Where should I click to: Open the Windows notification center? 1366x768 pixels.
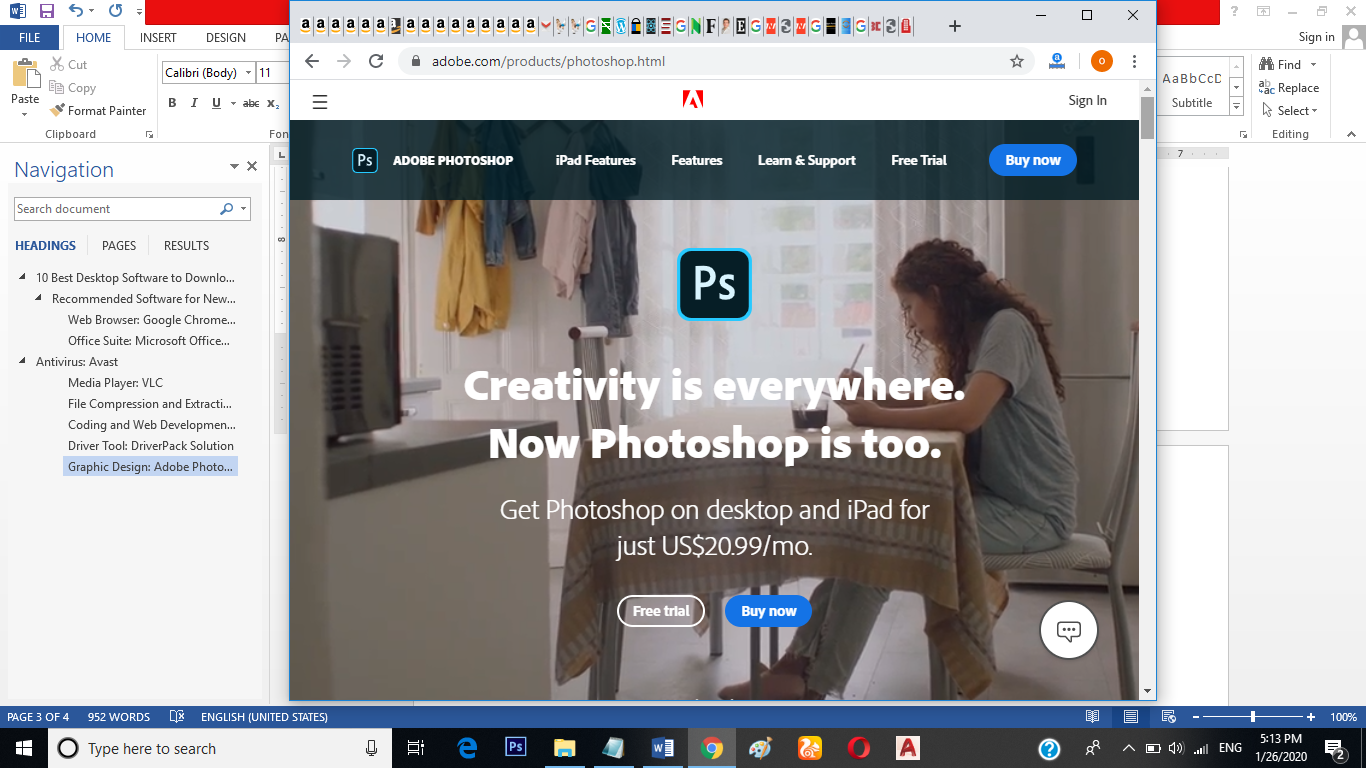coord(1334,748)
